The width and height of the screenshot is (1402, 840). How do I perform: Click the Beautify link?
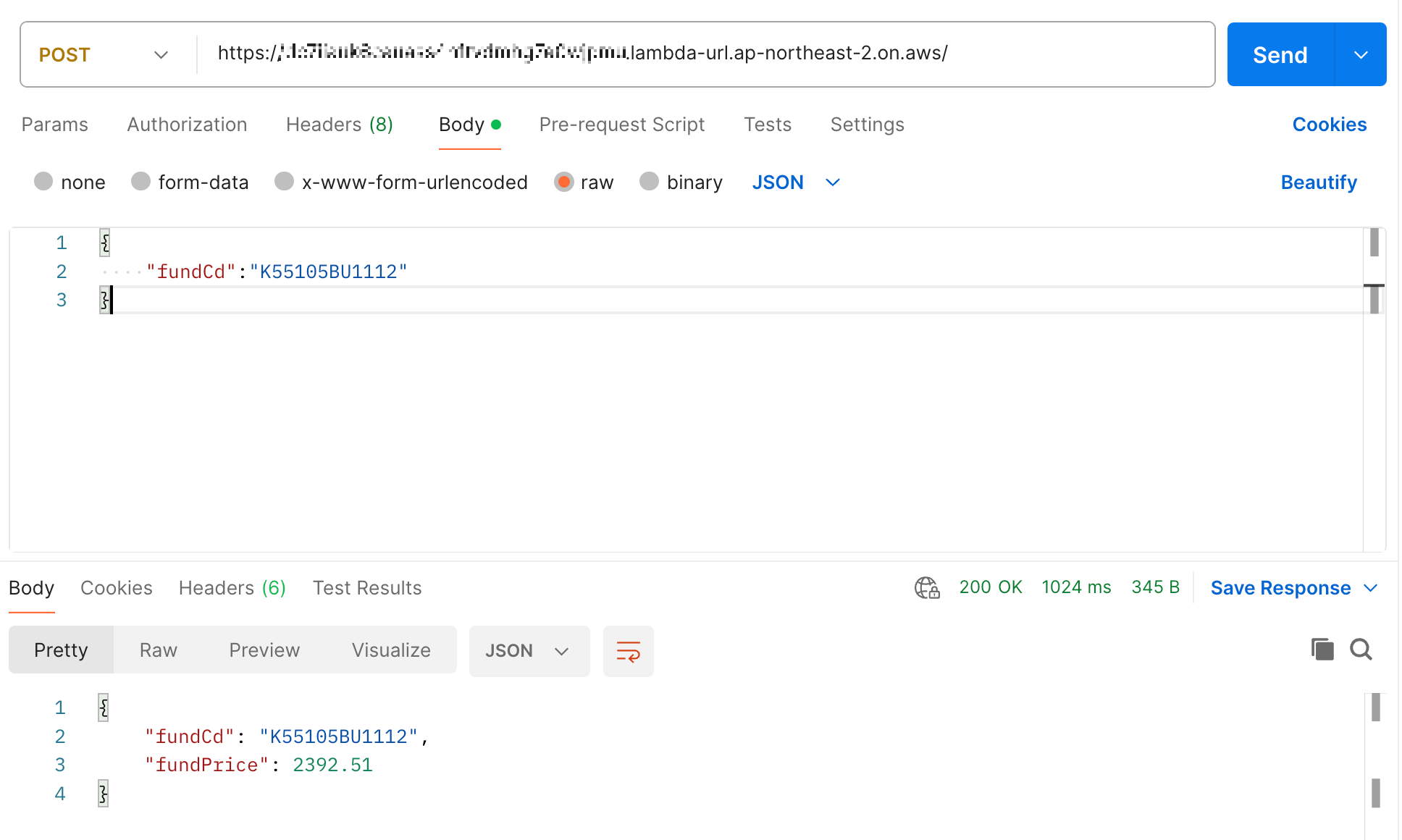[1318, 182]
